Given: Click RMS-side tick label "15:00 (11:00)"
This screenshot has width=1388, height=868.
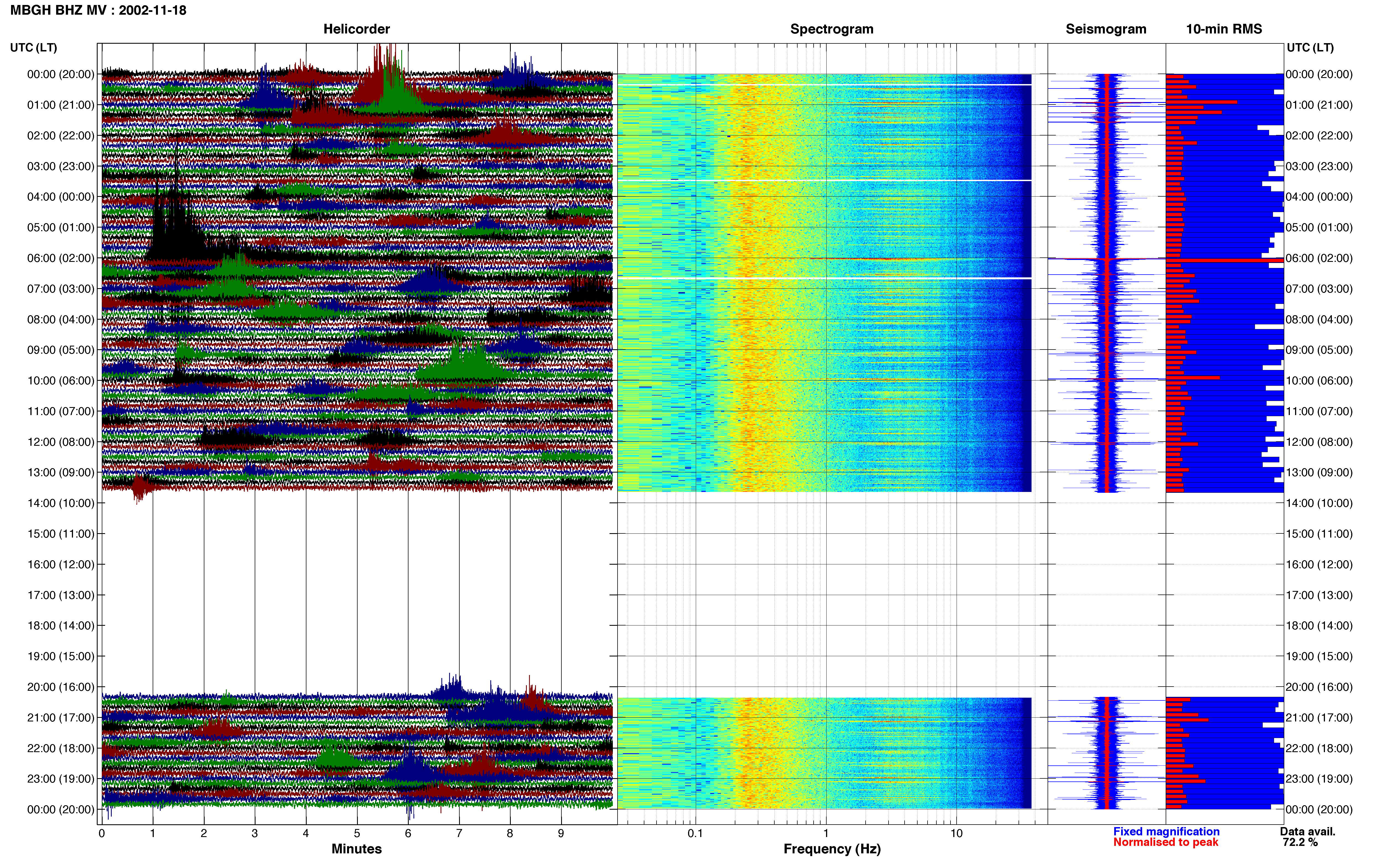Looking at the screenshot, I should (1319, 534).
